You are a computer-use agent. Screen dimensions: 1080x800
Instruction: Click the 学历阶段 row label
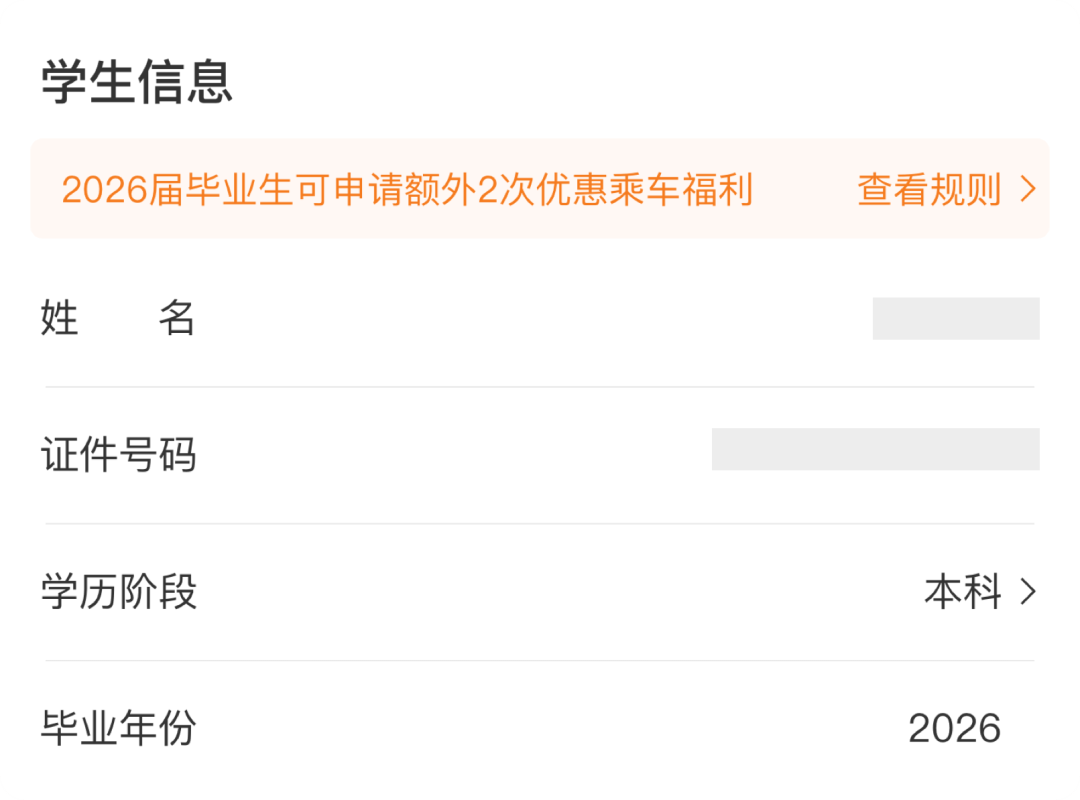[120, 591]
